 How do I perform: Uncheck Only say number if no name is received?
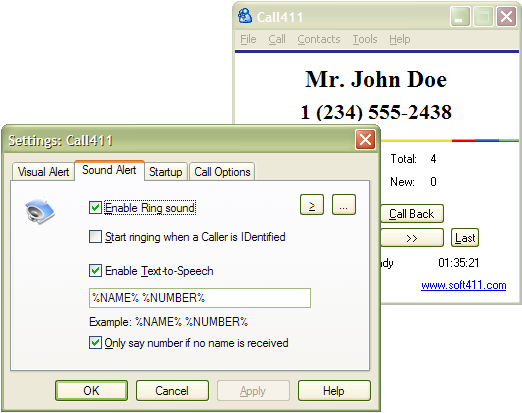click(95, 343)
